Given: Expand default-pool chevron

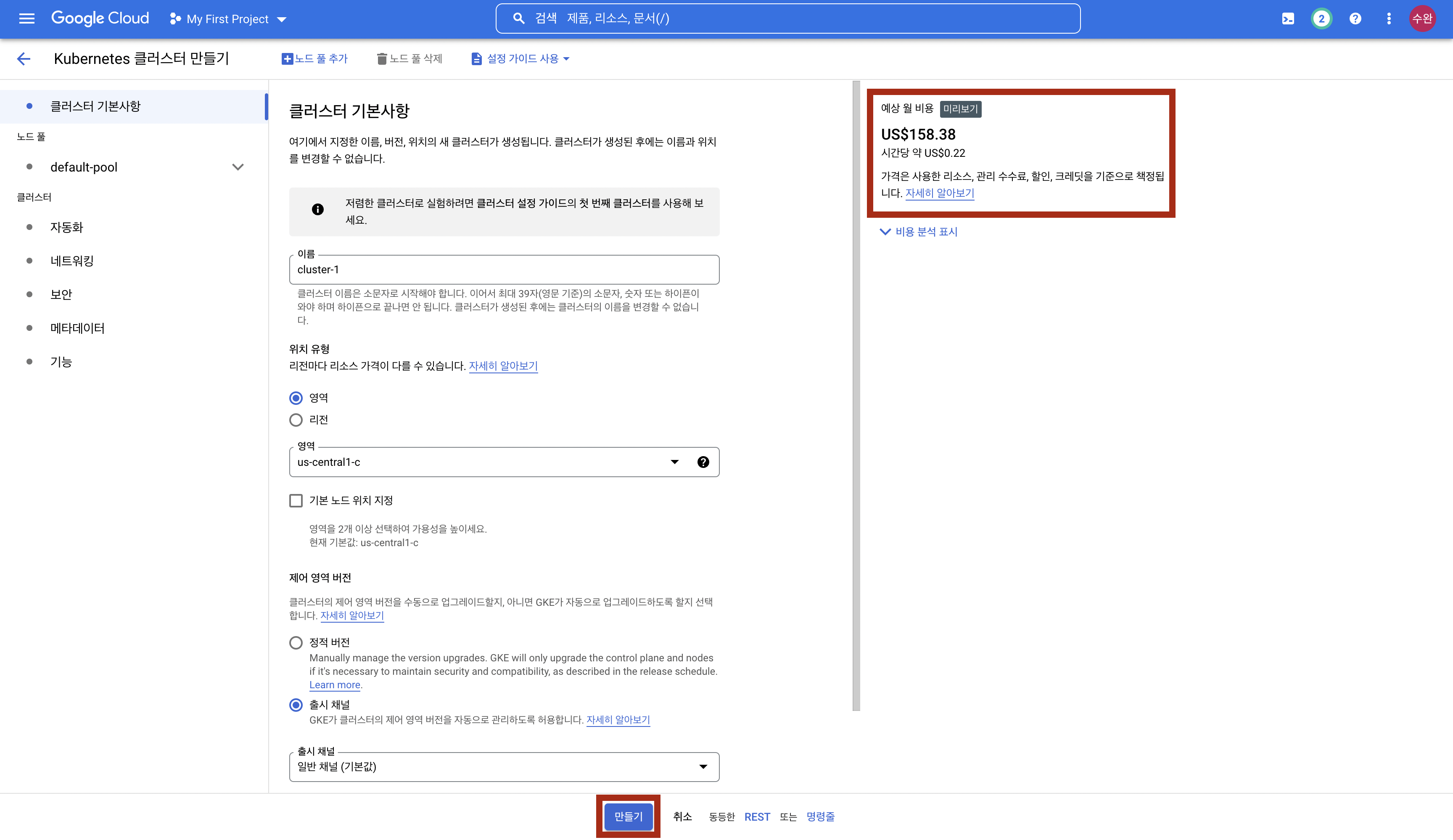Looking at the screenshot, I should pyautogui.click(x=238, y=166).
